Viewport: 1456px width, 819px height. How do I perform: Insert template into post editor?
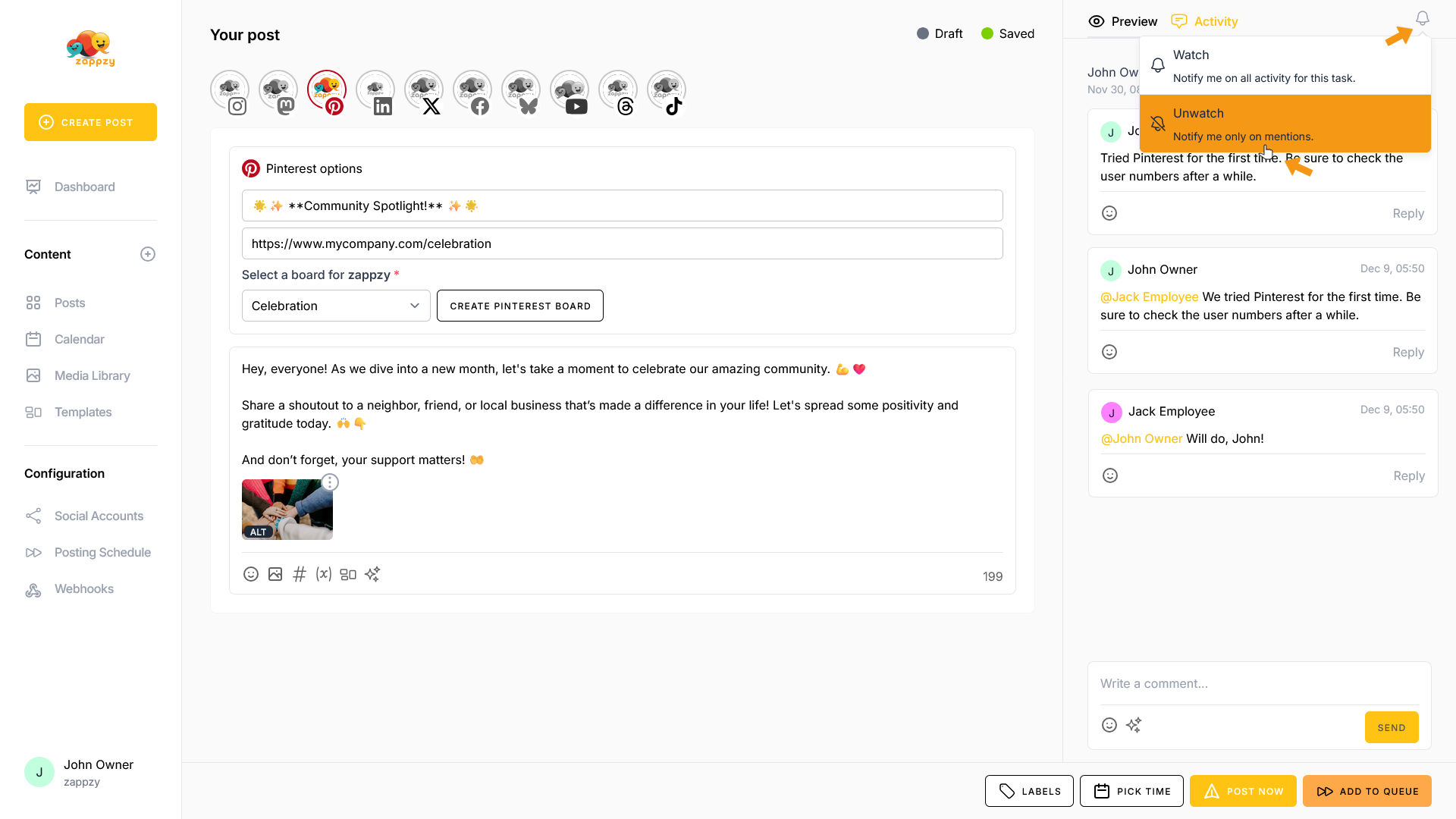[348, 575]
